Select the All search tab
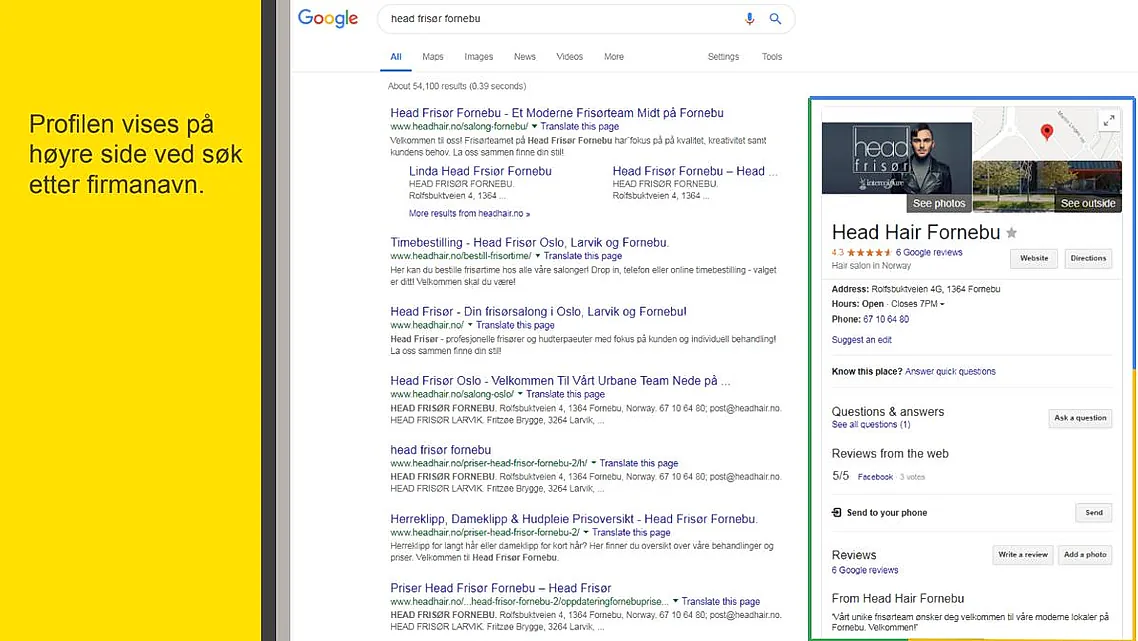This screenshot has height=641, width=1138. point(396,57)
